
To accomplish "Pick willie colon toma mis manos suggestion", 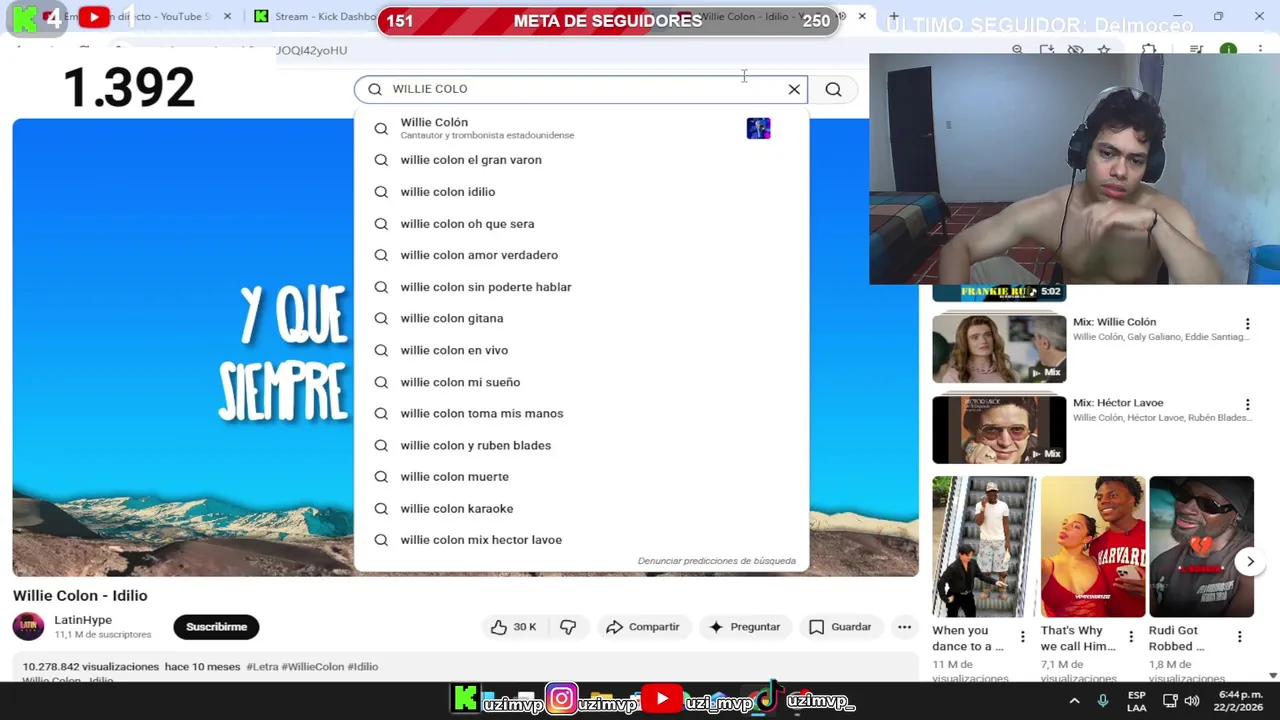I will click(x=580, y=413).
